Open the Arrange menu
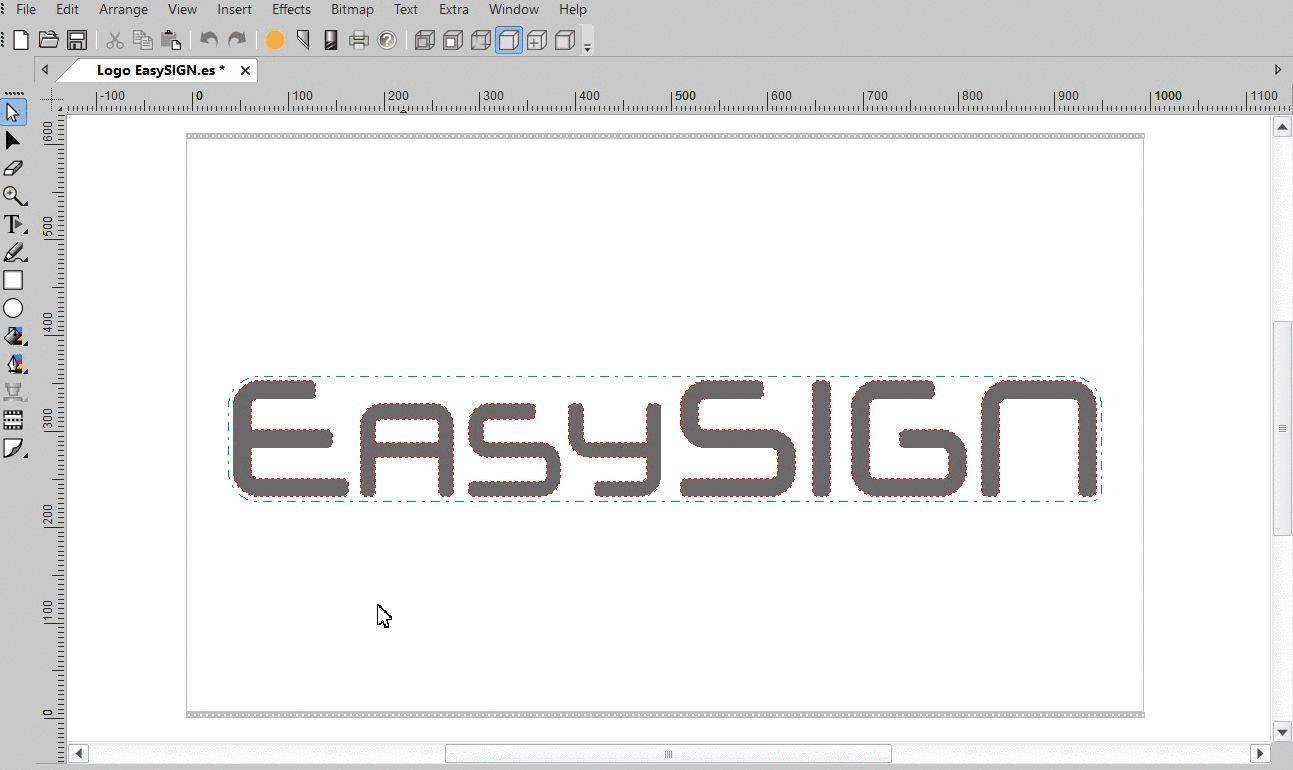The width and height of the screenshot is (1293, 770). tap(123, 9)
